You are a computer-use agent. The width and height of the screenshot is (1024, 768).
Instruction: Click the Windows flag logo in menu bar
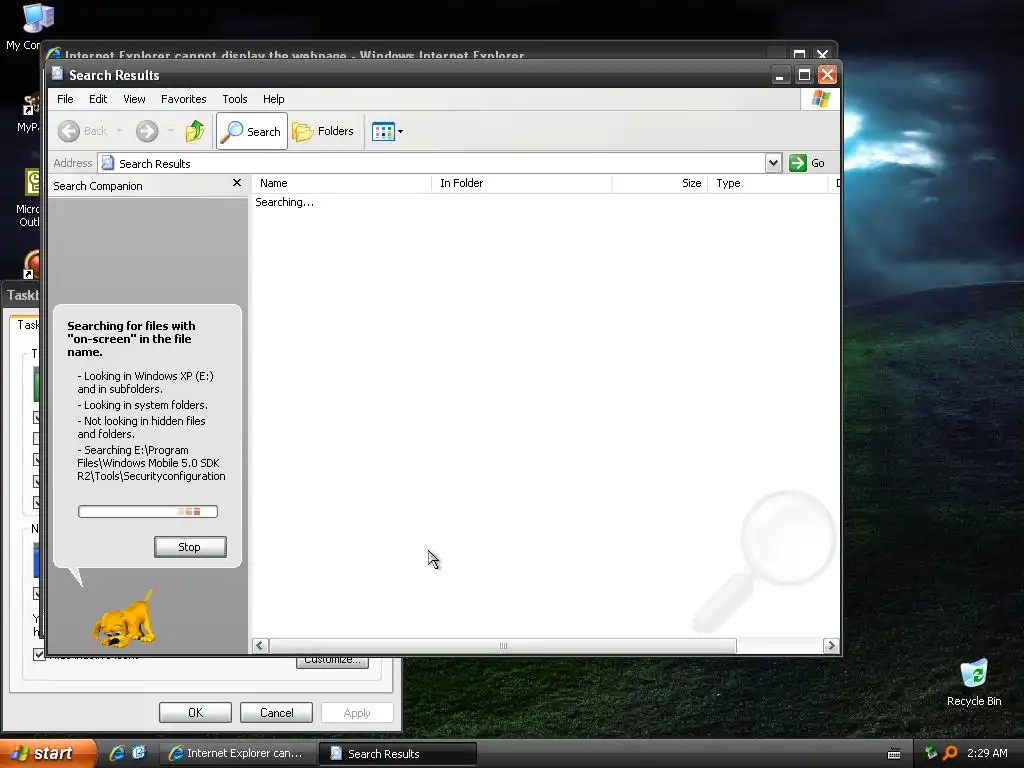click(820, 99)
